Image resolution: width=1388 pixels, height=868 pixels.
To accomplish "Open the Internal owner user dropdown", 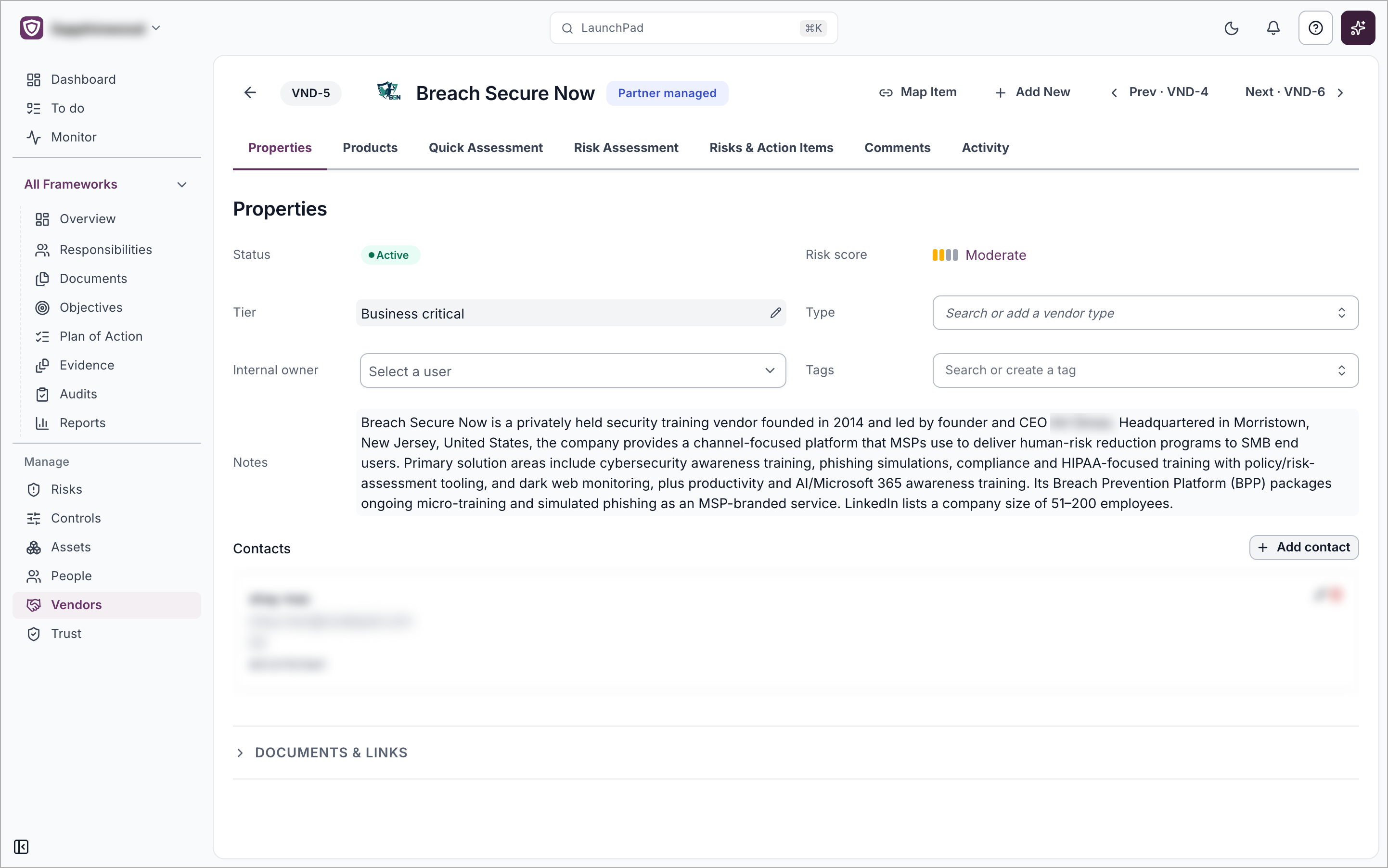I will click(x=573, y=371).
